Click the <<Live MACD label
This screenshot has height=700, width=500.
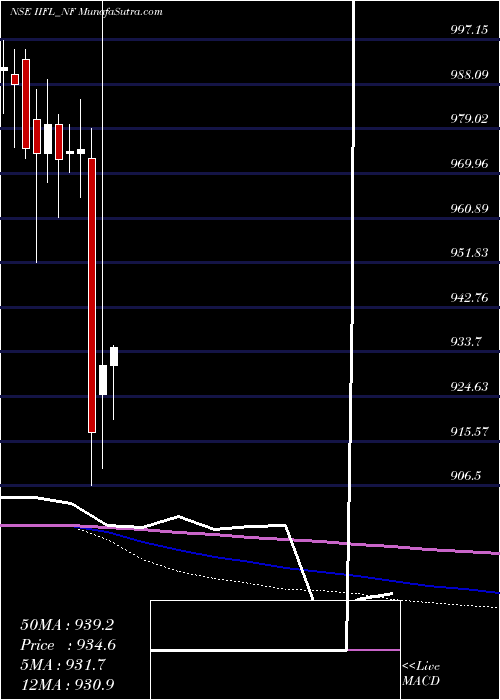pos(421,673)
